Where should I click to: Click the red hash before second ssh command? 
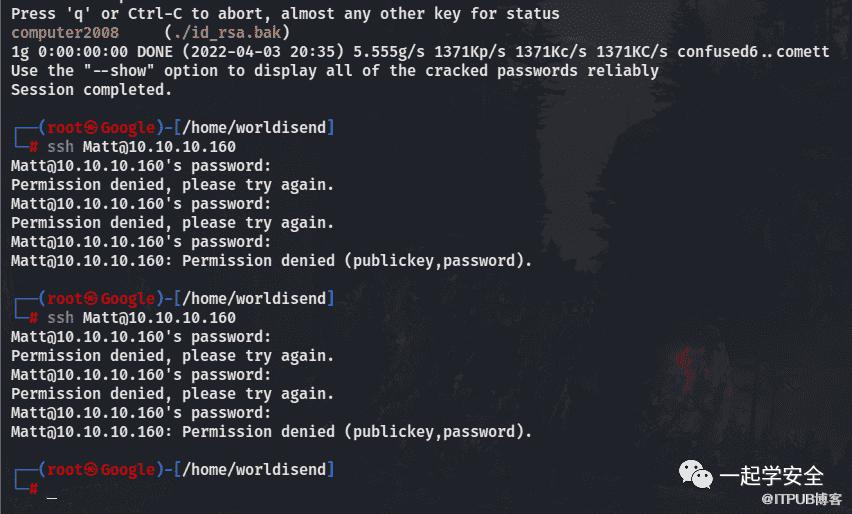[x=34, y=318]
